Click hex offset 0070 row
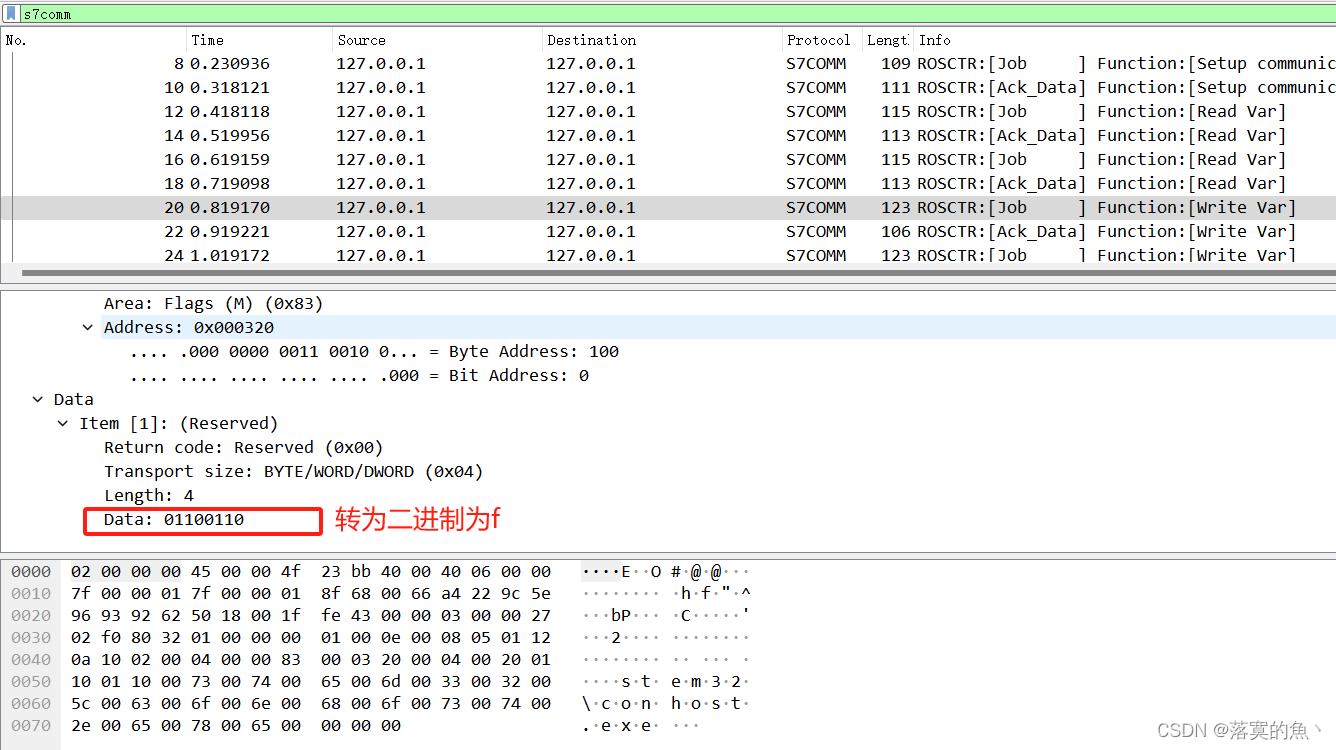The image size is (1336, 750). [x=236, y=726]
